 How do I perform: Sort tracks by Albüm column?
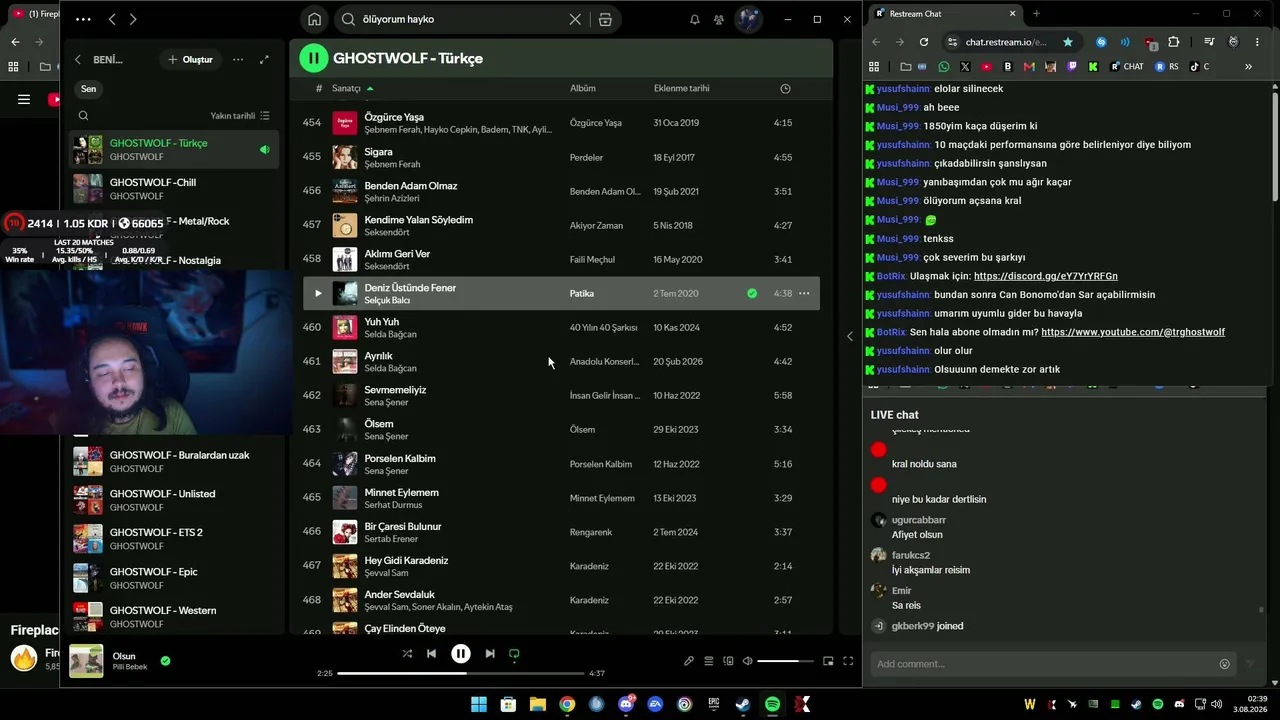(583, 88)
